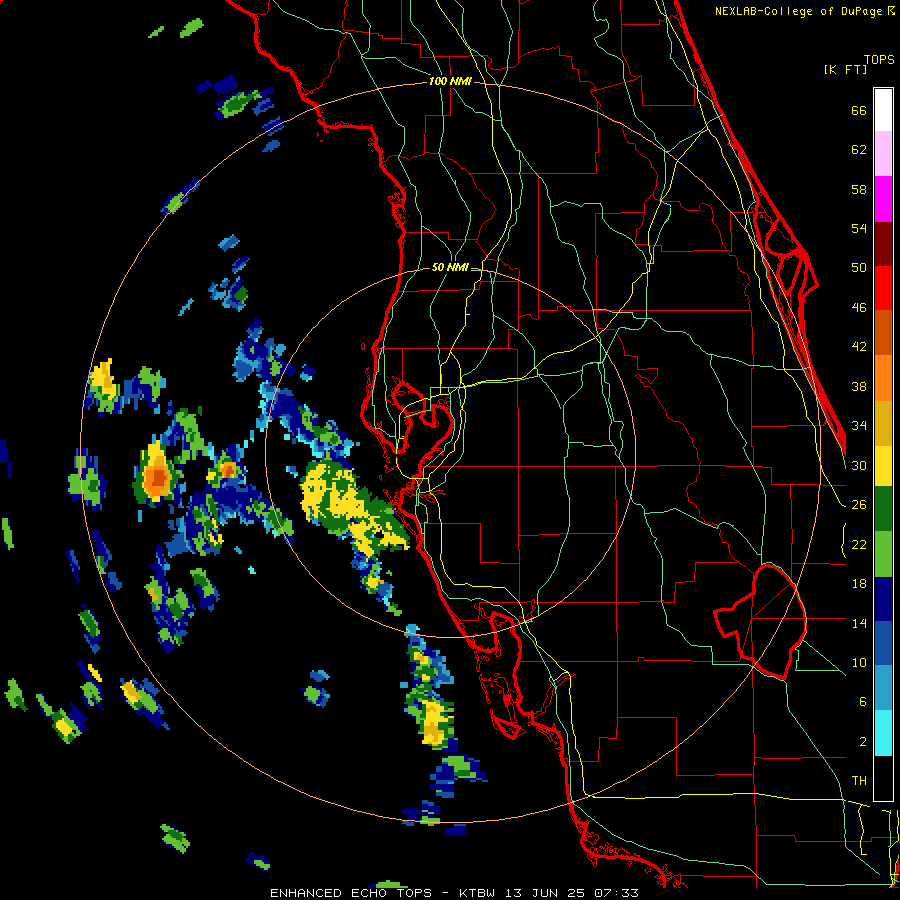Click the 50 NMI range ring label
Screen dimensions: 900x900
[450, 267]
